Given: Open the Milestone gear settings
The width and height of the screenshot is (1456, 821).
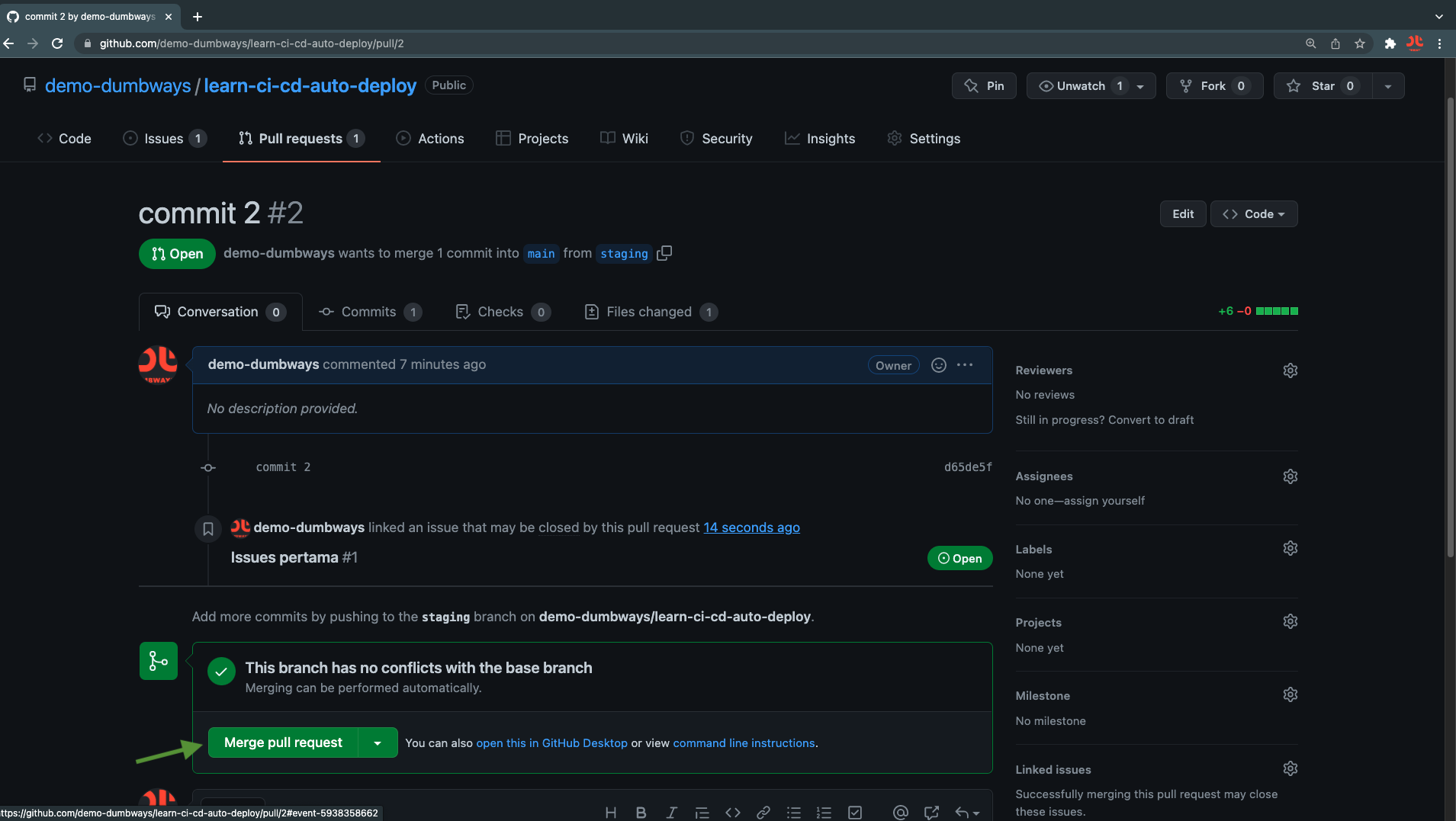Looking at the screenshot, I should pyautogui.click(x=1290, y=695).
